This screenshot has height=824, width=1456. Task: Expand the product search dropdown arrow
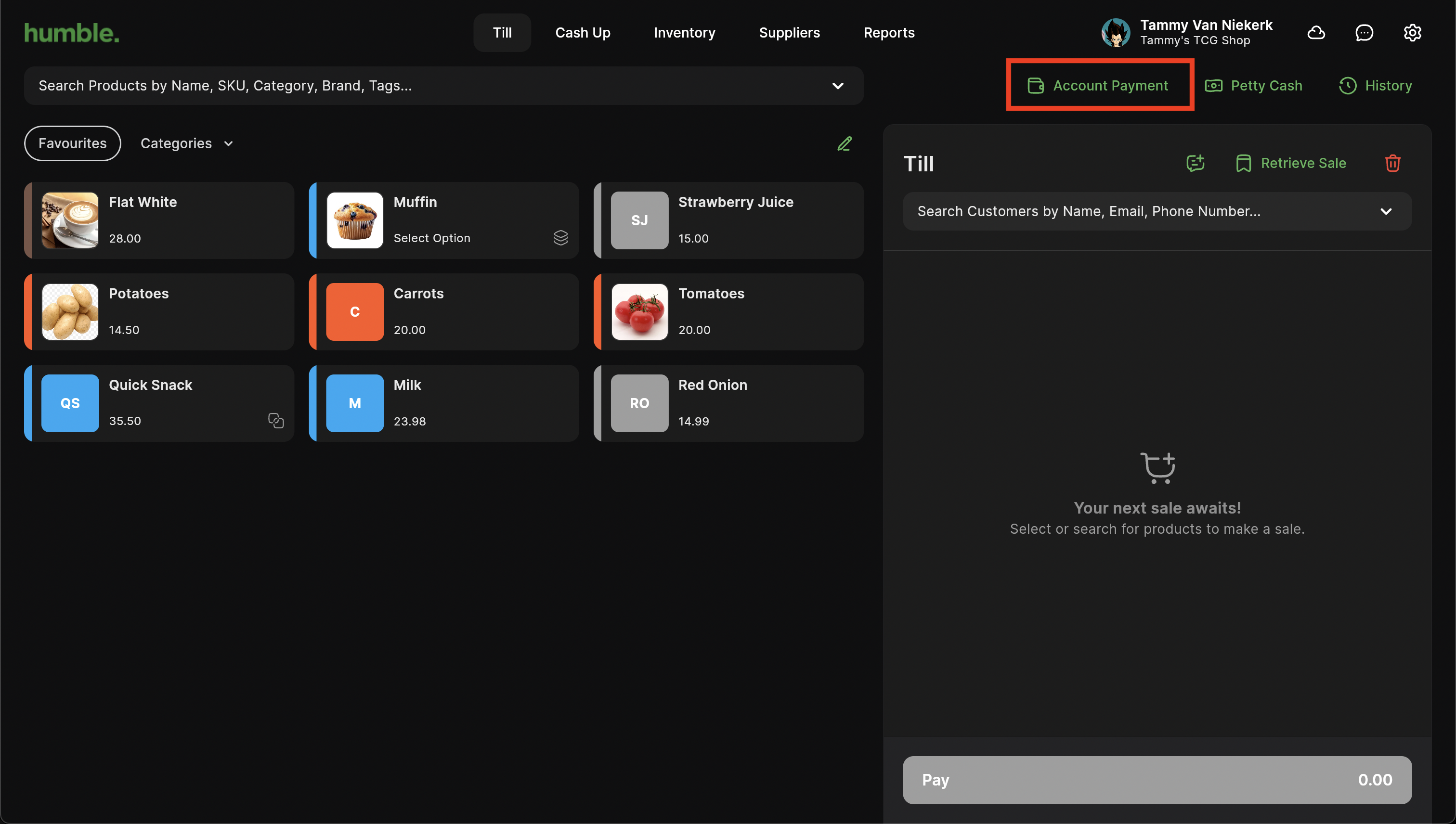pyautogui.click(x=837, y=86)
